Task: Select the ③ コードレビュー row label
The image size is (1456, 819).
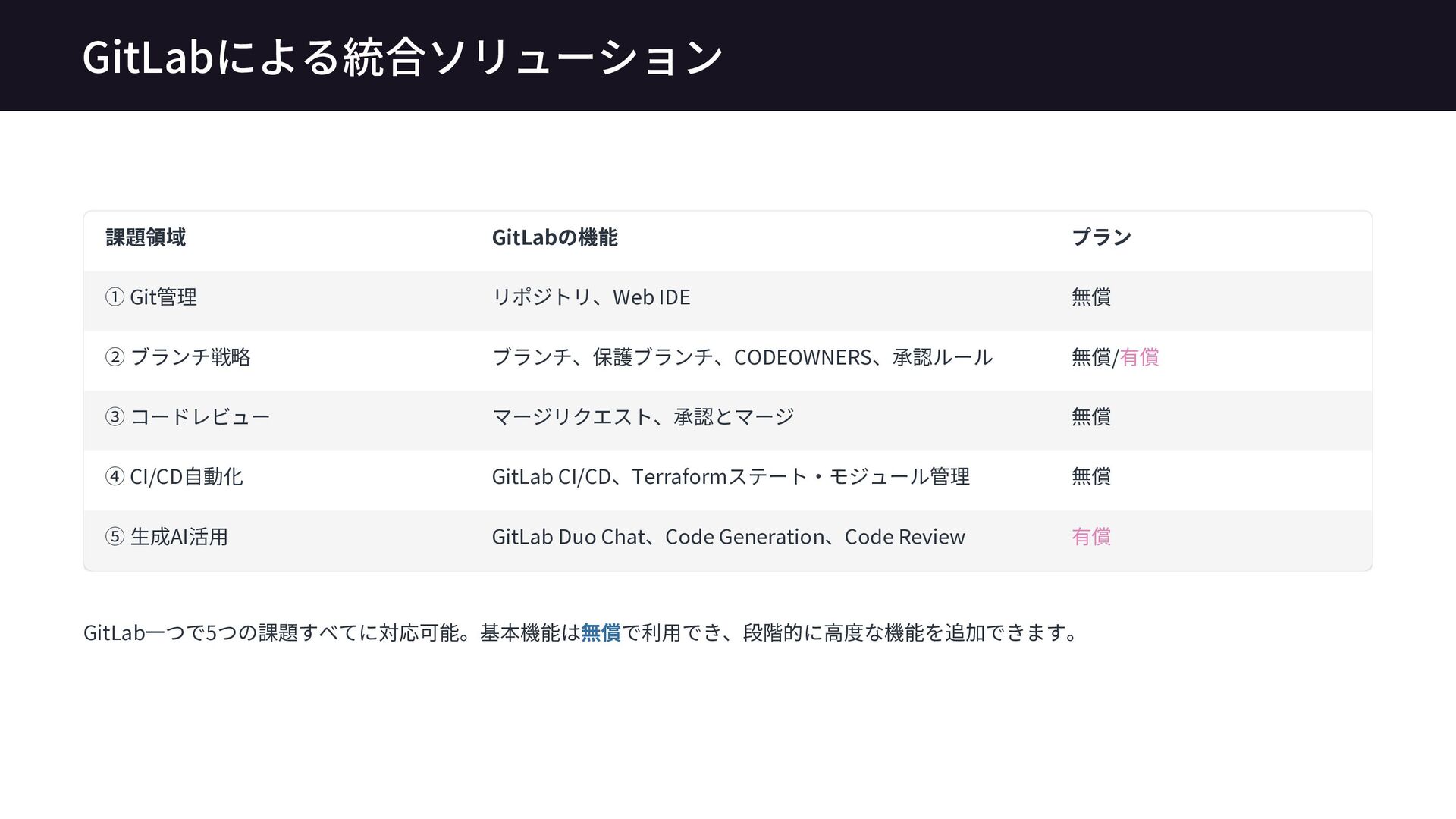Action: coord(187,417)
